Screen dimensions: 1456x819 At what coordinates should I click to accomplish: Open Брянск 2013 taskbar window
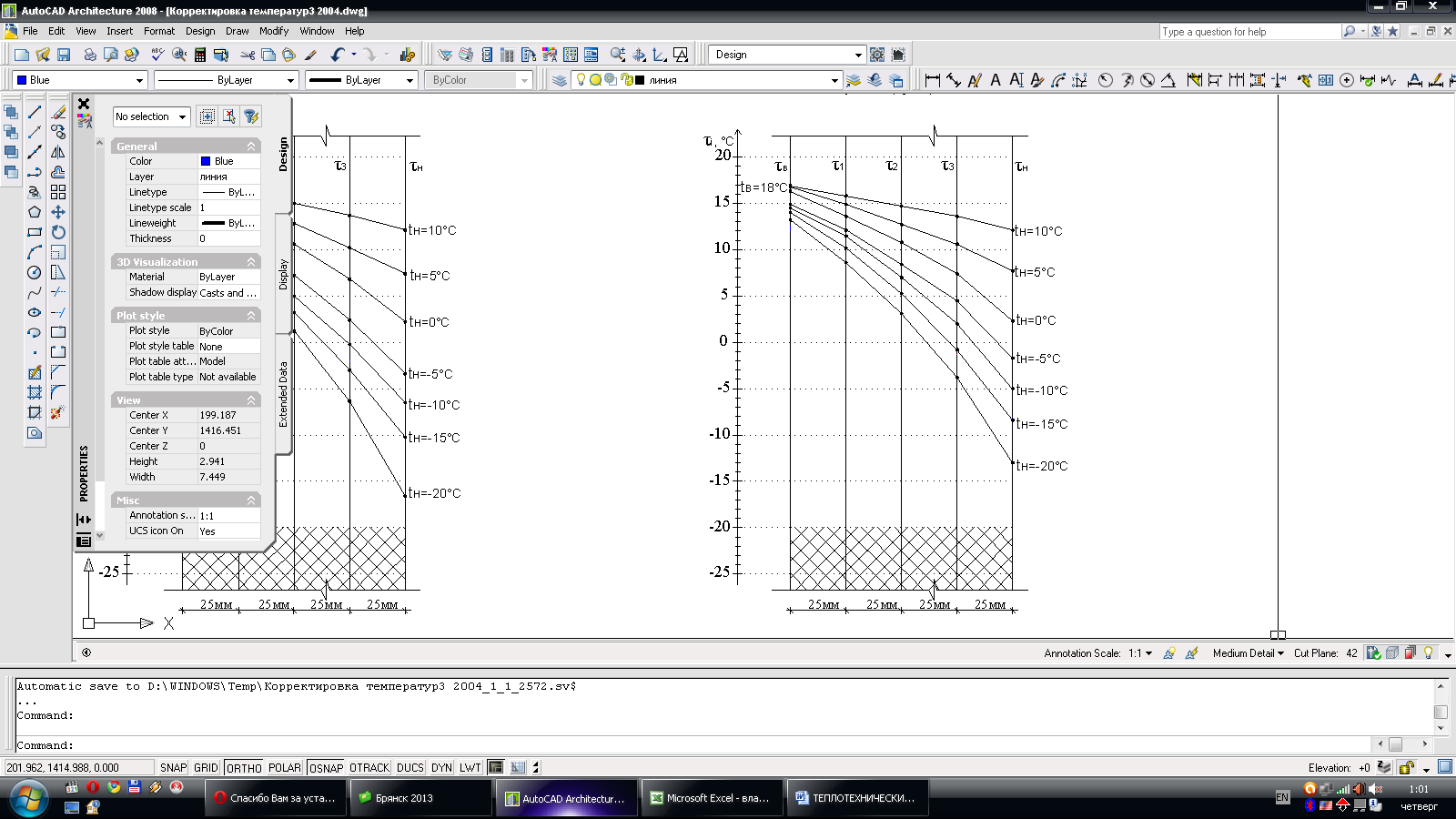[x=421, y=798]
